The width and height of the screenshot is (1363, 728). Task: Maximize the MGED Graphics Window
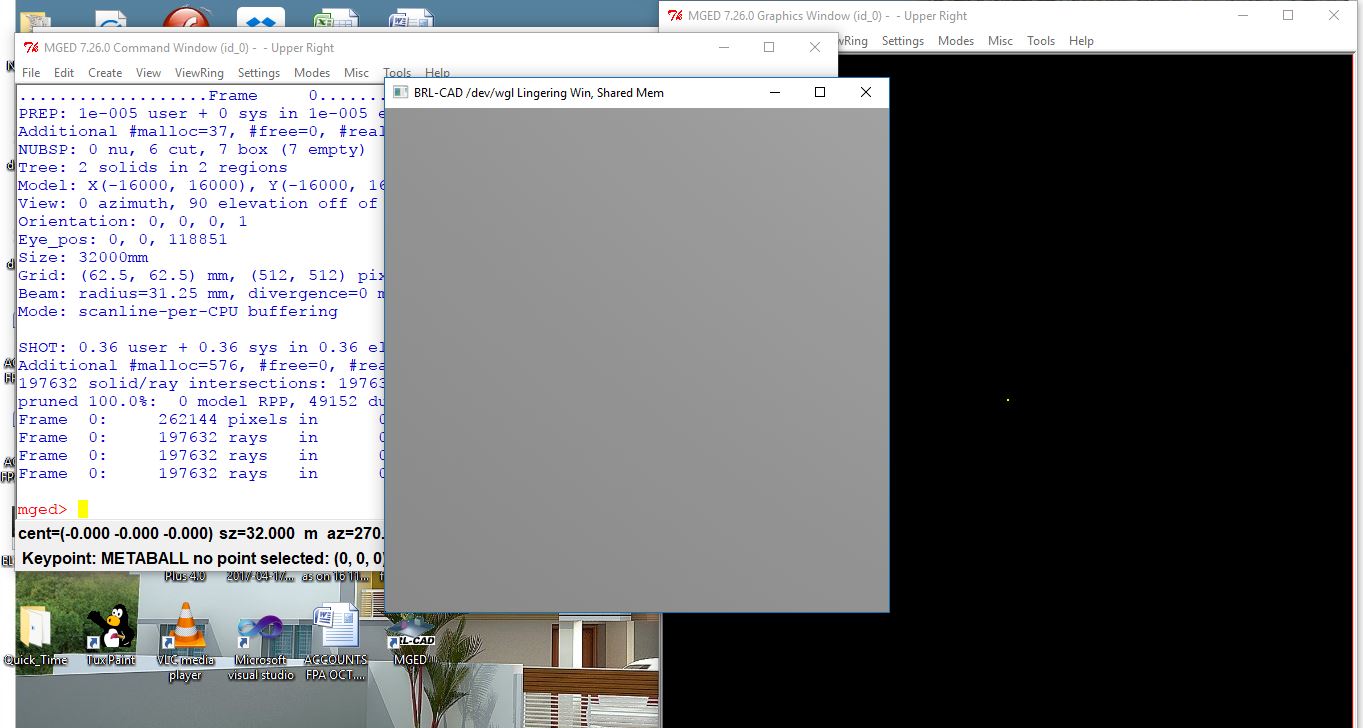[x=1288, y=15]
